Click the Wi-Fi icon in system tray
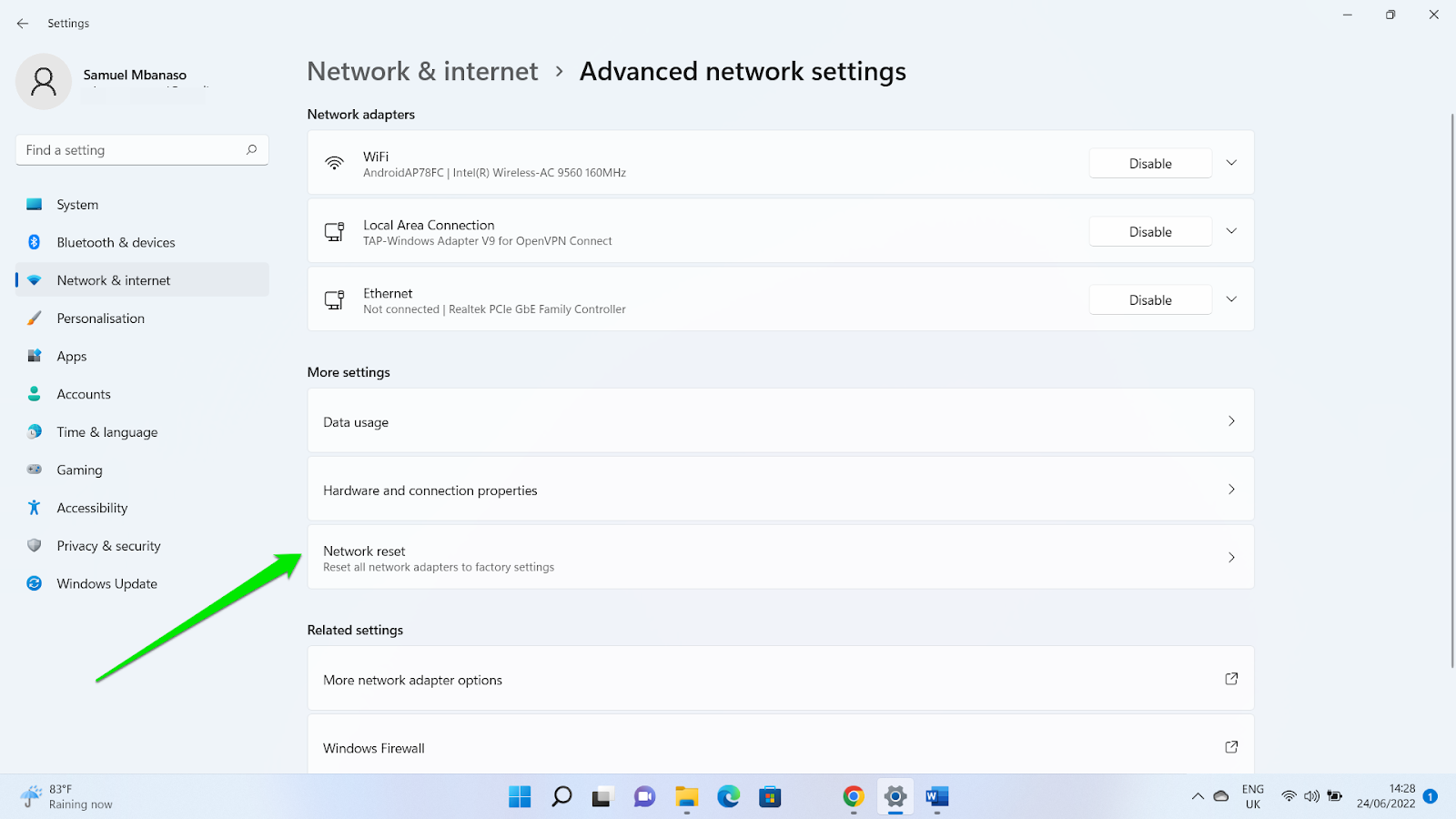 tap(1288, 795)
